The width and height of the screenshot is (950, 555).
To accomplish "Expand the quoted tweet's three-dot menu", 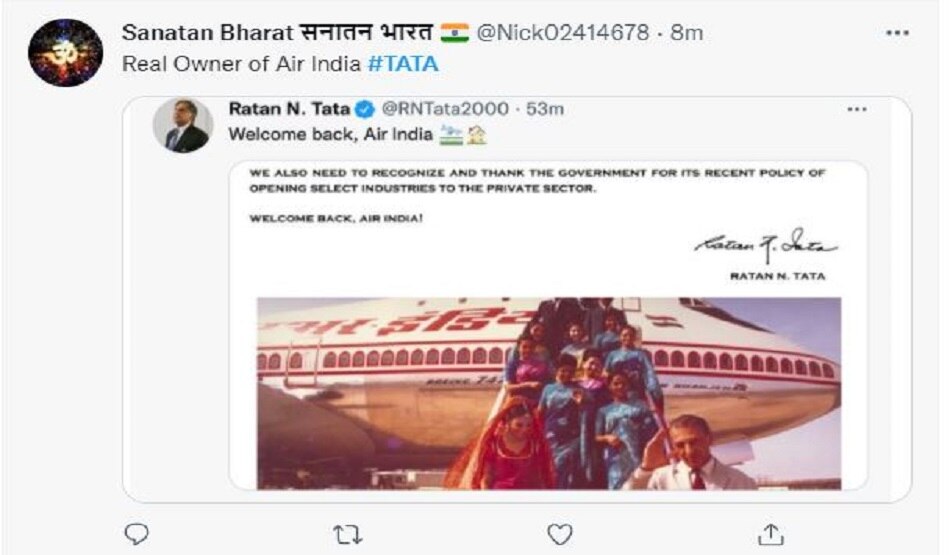I will point(856,108).
